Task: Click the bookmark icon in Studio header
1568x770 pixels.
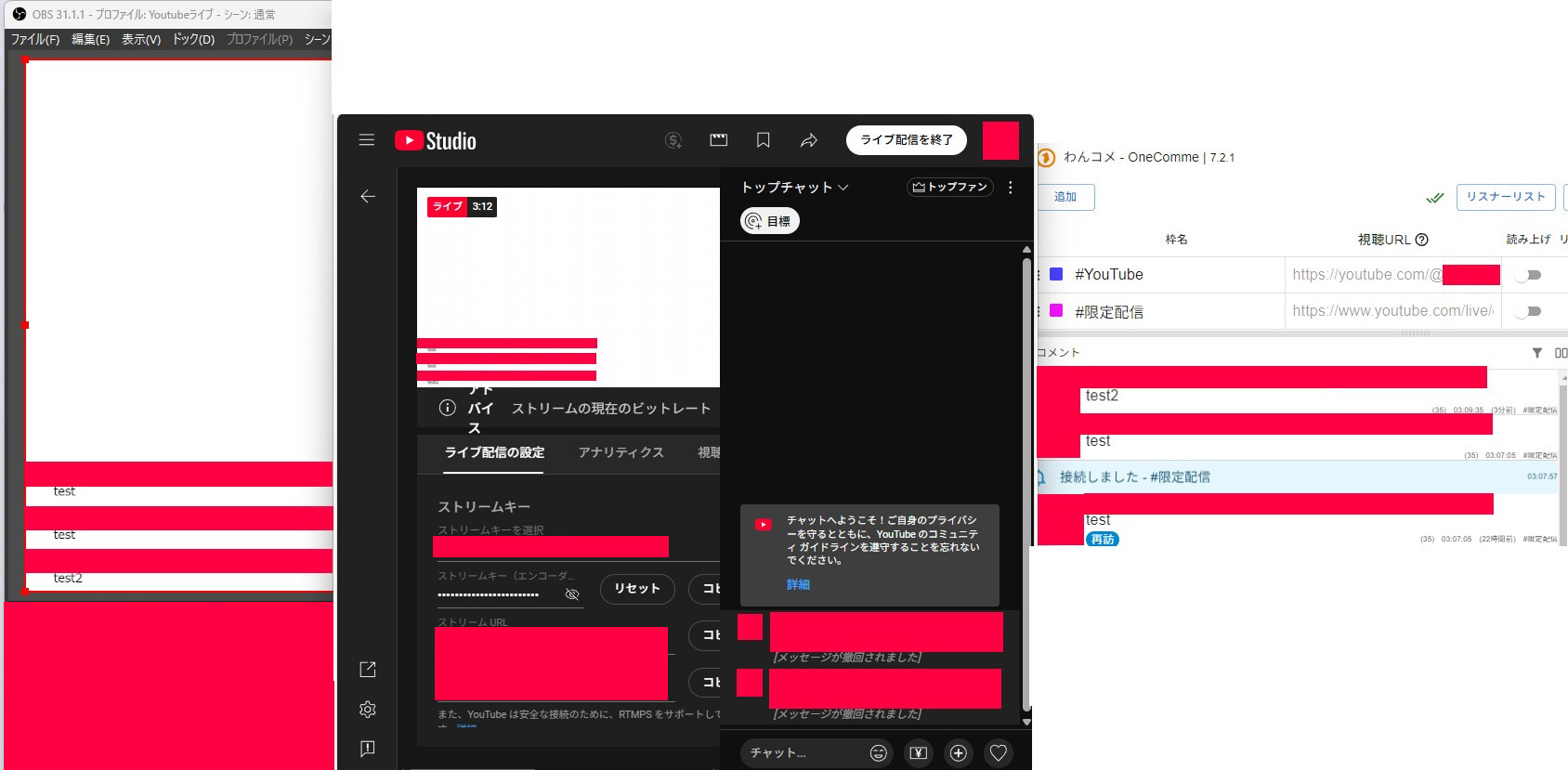Action: (x=764, y=140)
